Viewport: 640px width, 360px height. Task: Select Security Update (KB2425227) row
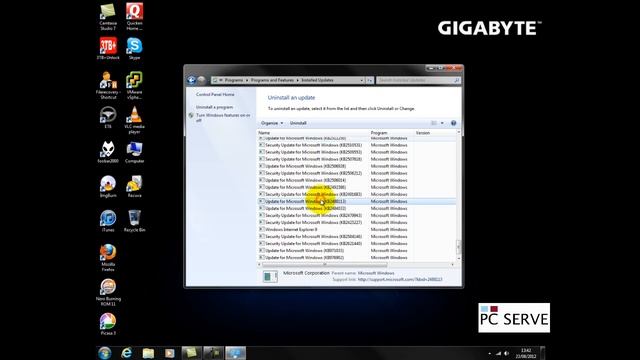pyautogui.click(x=357, y=222)
